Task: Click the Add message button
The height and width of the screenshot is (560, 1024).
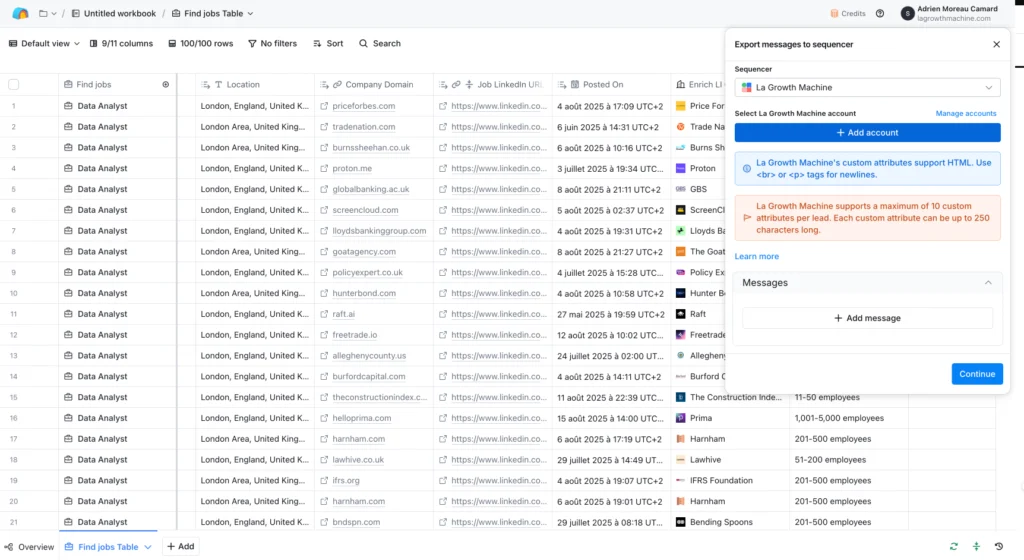Action: (867, 318)
